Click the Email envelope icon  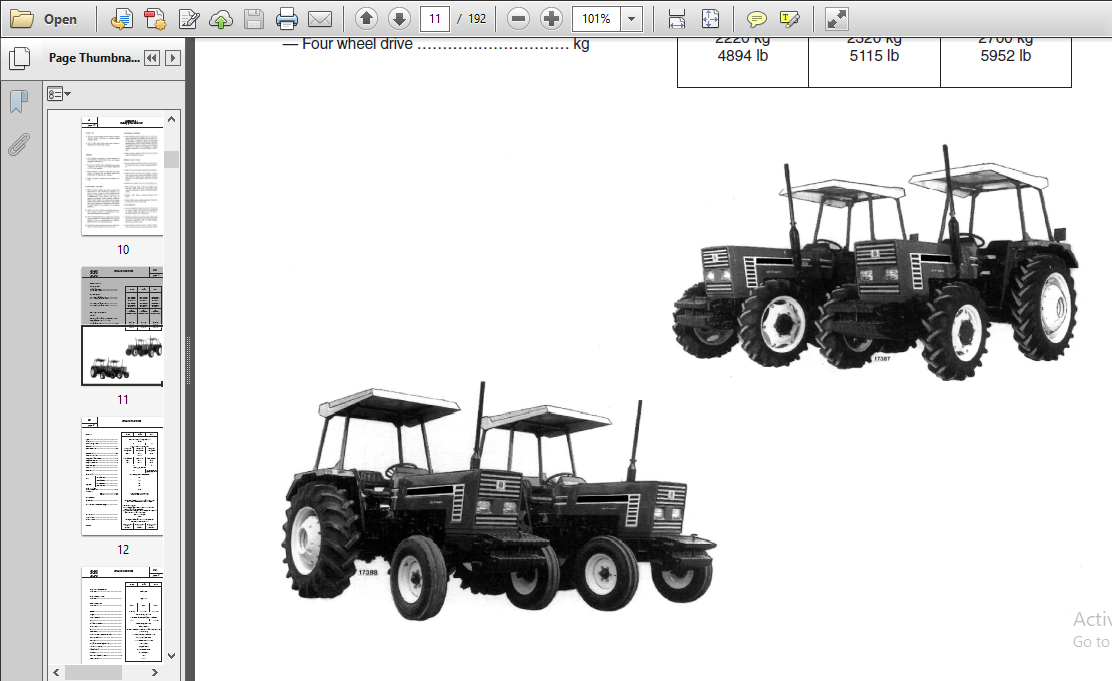(x=320, y=19)
